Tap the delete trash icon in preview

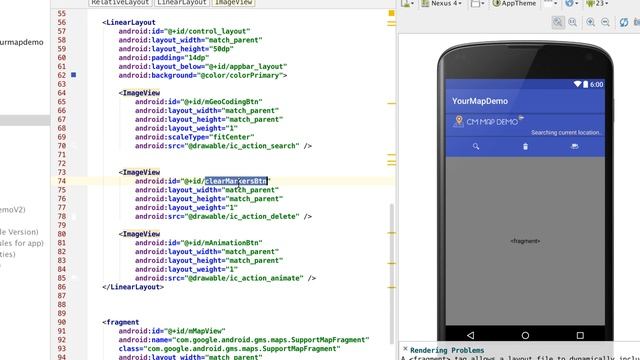point(525,146)
